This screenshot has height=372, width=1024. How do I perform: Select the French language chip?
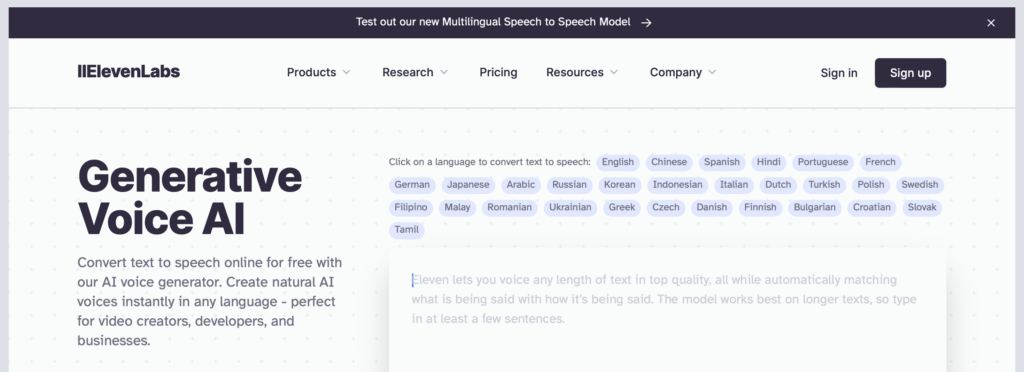[880, 163]
